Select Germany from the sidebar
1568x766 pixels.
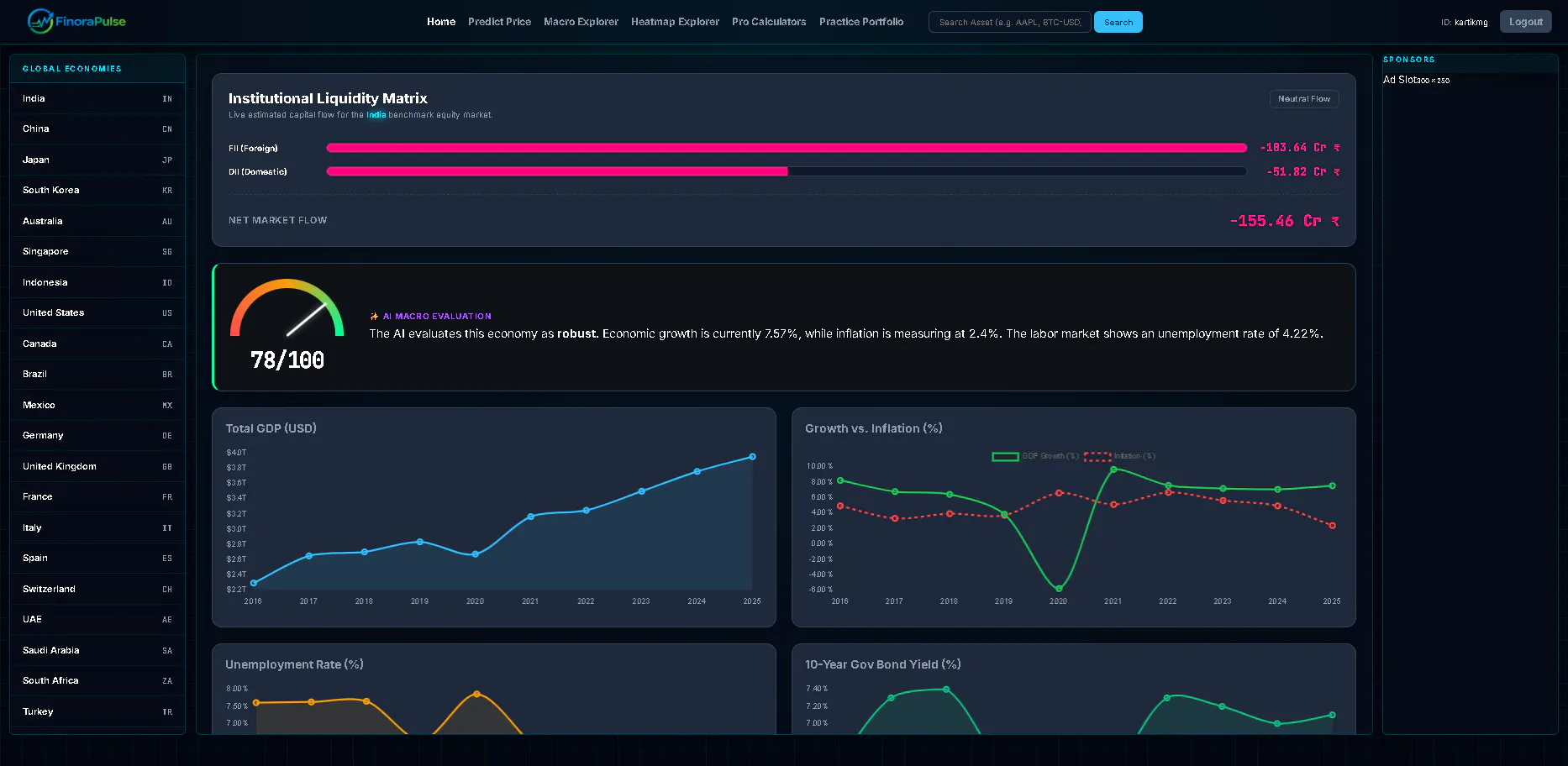pyautogui.click(x=97, y=435)
